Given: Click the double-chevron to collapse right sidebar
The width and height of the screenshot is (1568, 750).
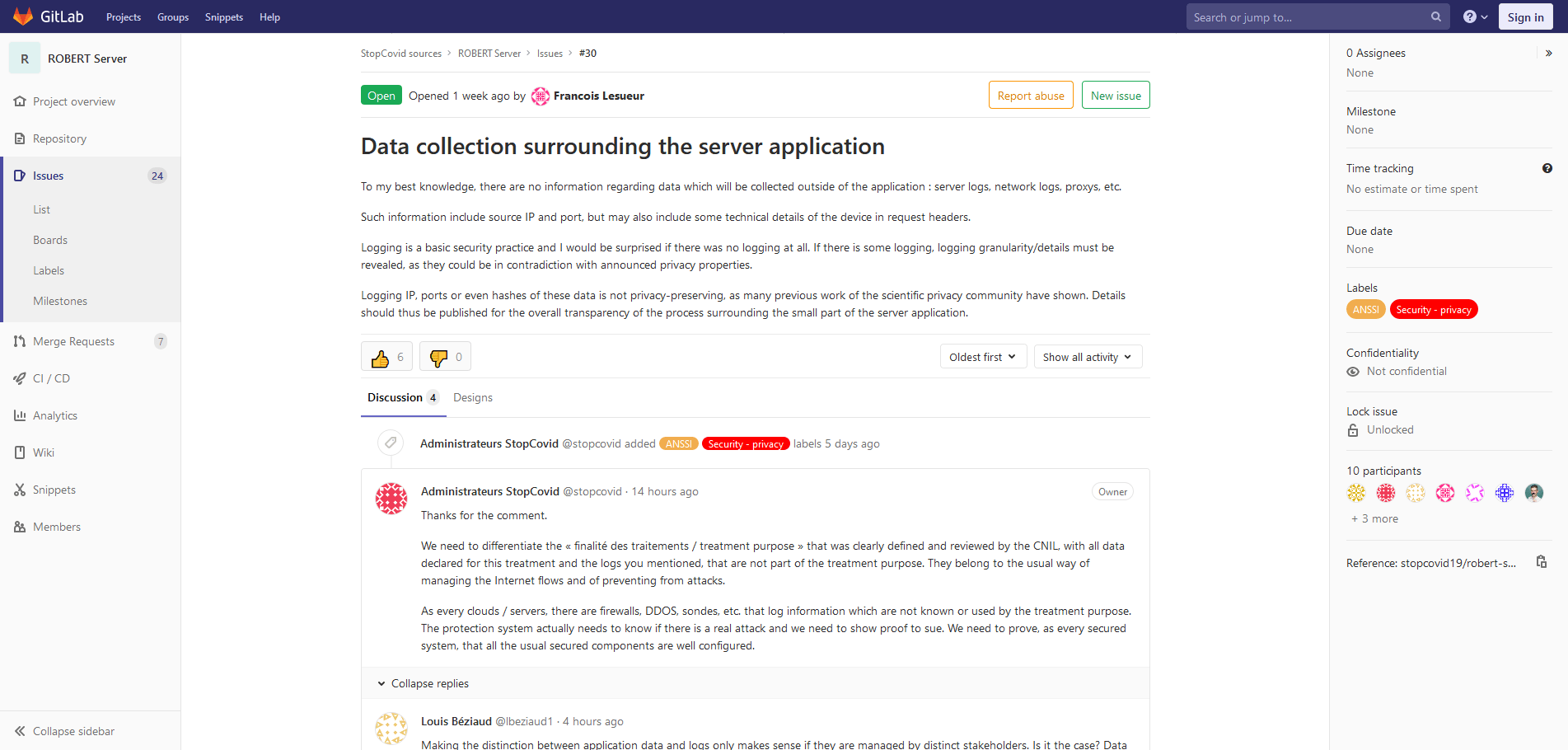Looking at the screenshot, I should click(1549, 53).
